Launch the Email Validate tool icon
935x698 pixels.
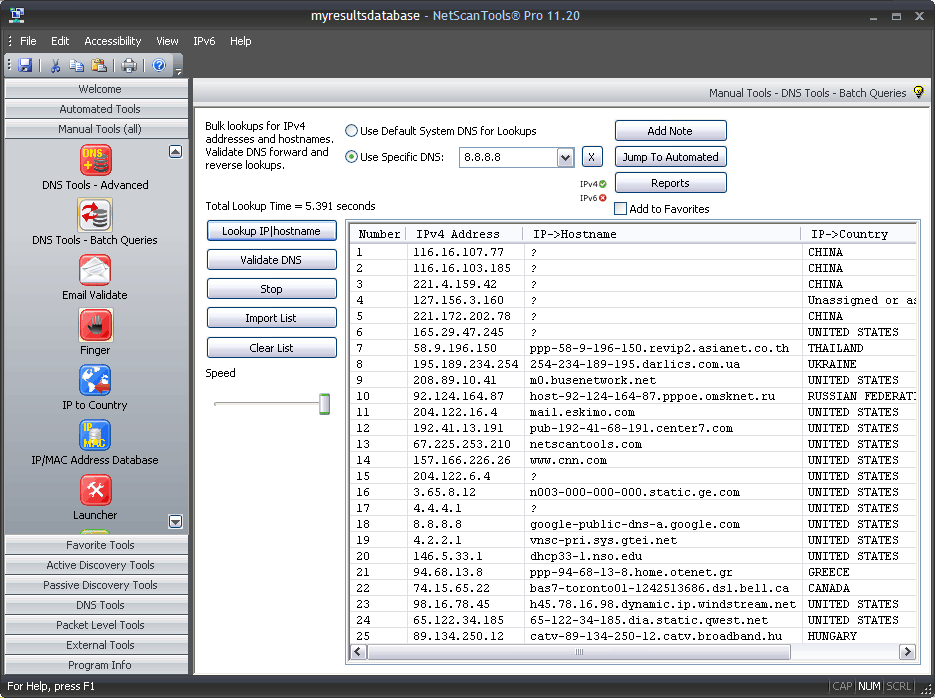95,270
